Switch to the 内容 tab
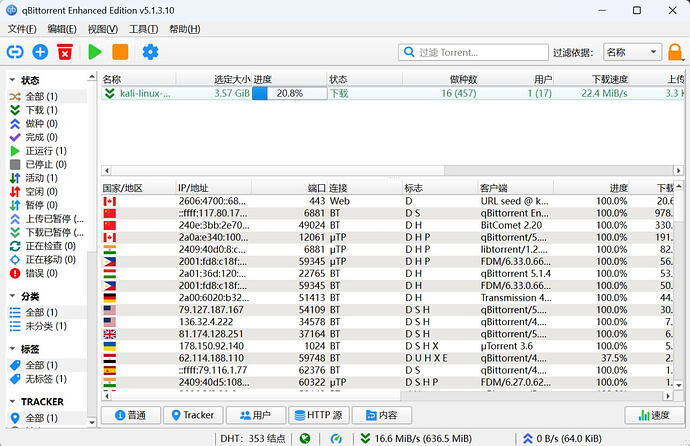This screenshot has height=446, width=690. [x=382, y=415]
